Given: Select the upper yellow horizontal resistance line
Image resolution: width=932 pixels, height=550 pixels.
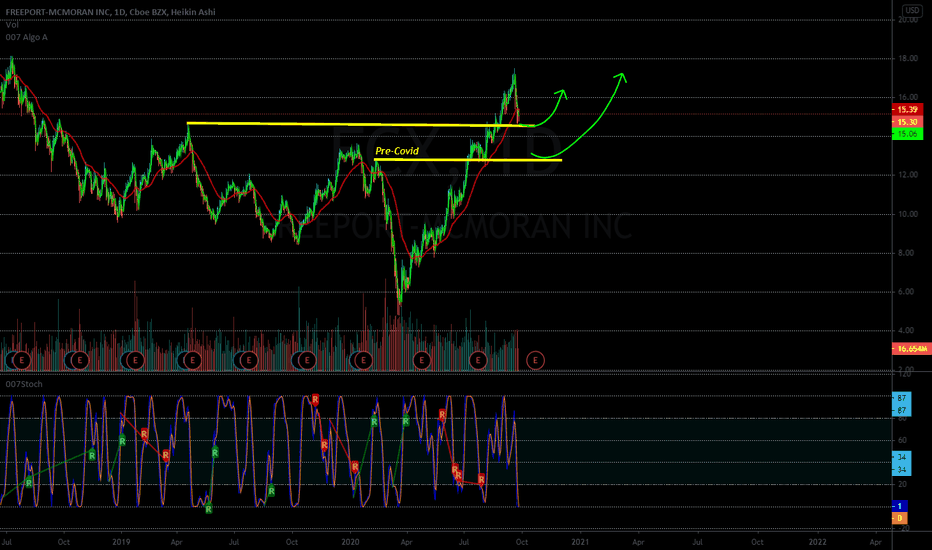Looking at the screenshot, I should point(361,124).
